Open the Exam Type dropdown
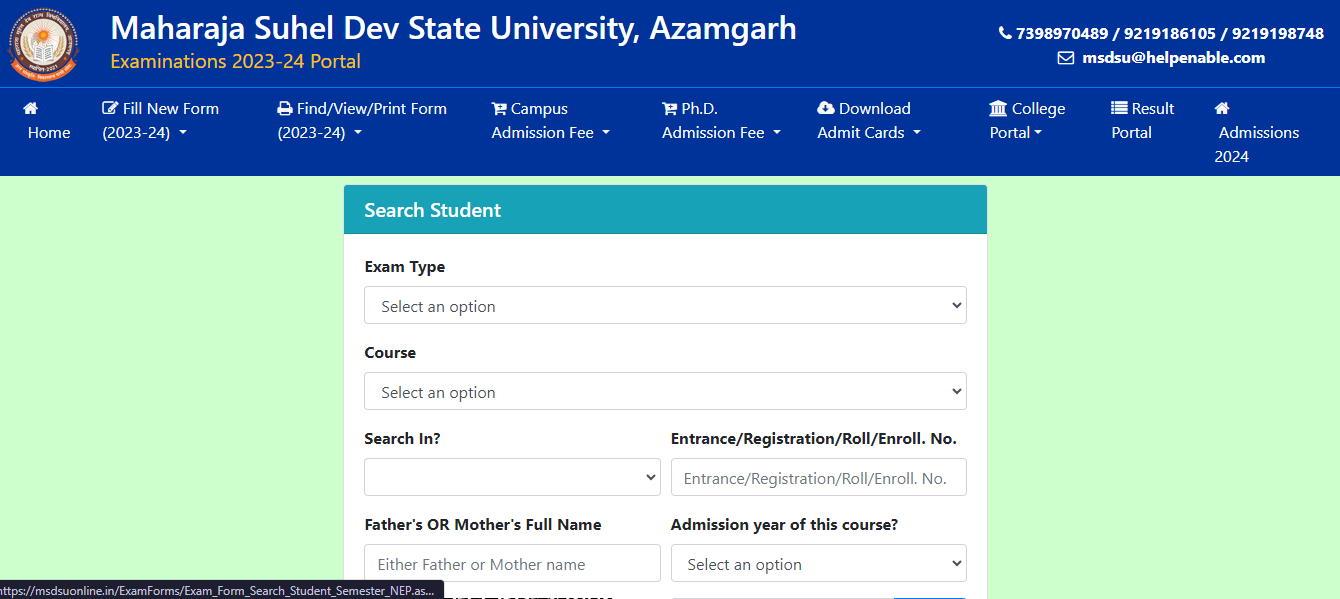Image resolution: width=1340 pixels, height=599 pixels. pos(665,305)
